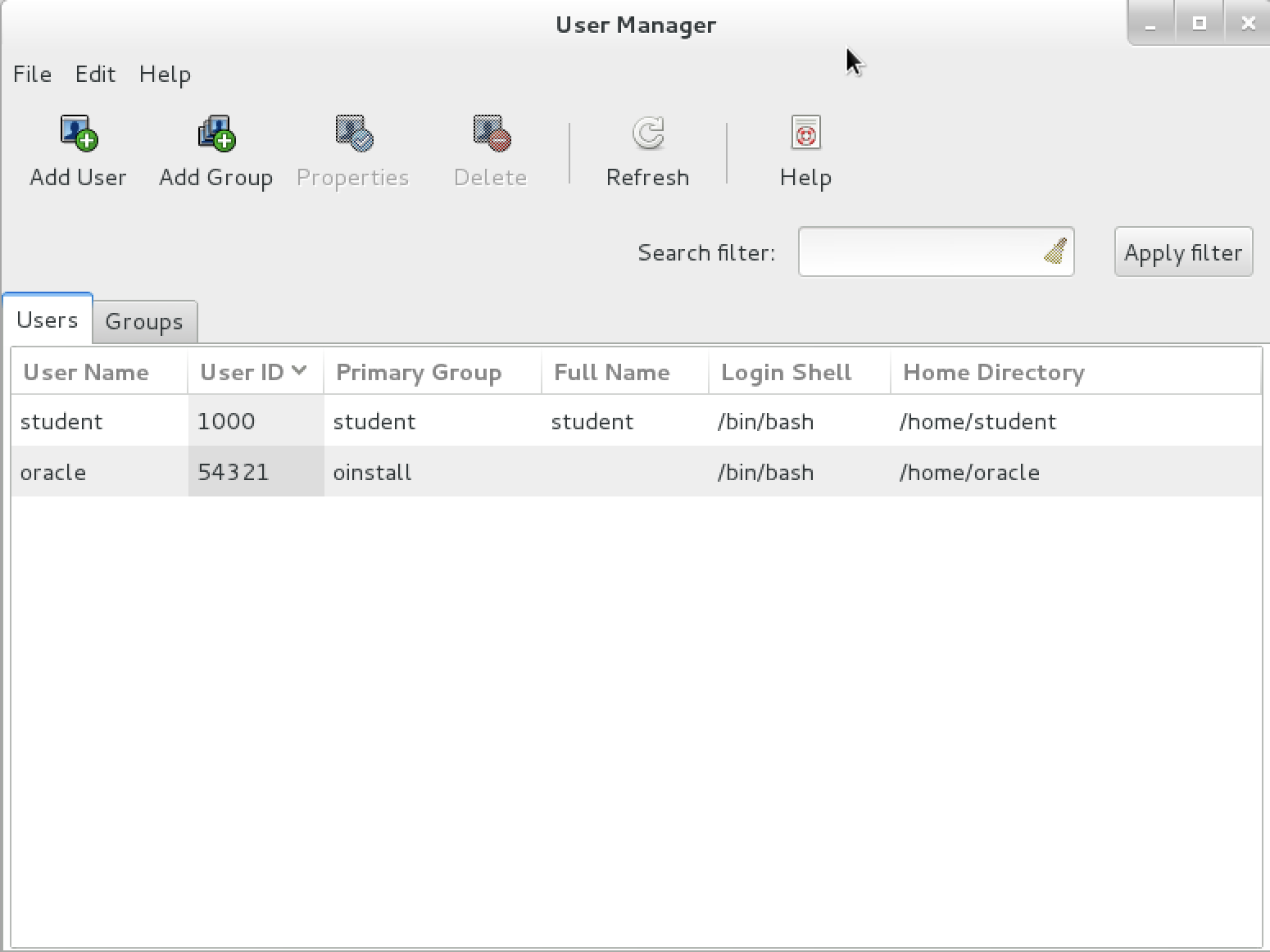1270x952 pixels.
Task: Click the Add Group toolbar icon
Action: (x=216, y=134)
